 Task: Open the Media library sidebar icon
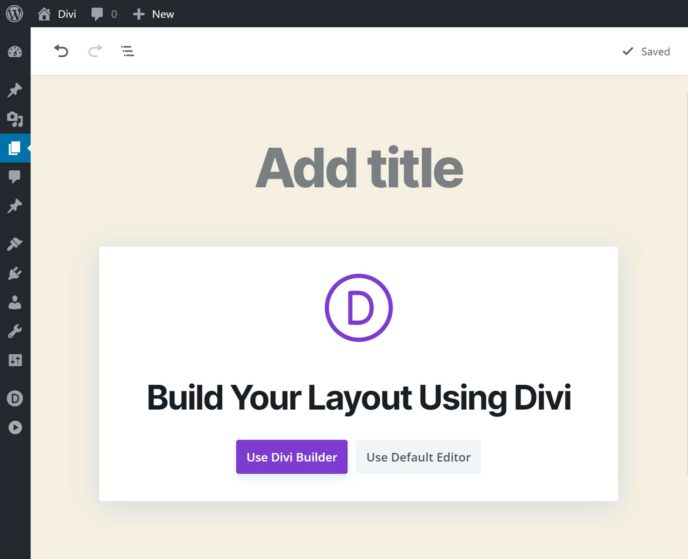click(15, 119)
